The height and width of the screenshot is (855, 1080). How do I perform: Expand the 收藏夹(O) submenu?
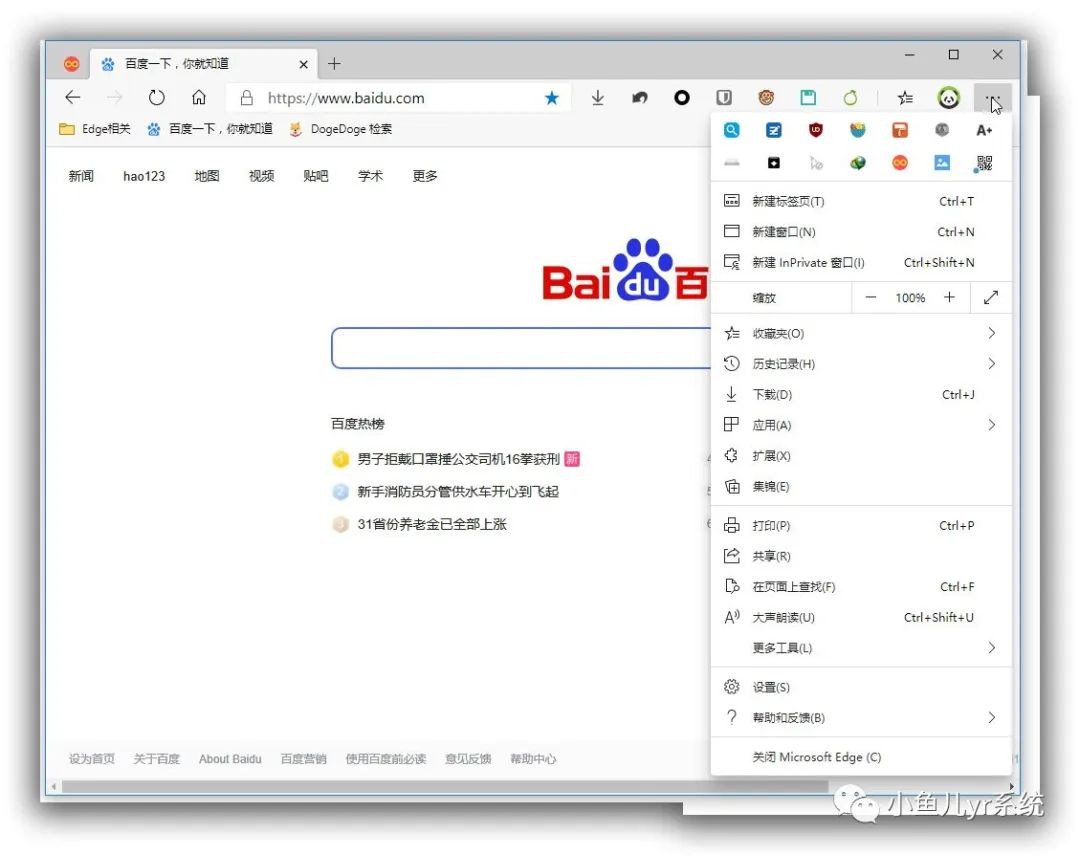tap(861, 333)
